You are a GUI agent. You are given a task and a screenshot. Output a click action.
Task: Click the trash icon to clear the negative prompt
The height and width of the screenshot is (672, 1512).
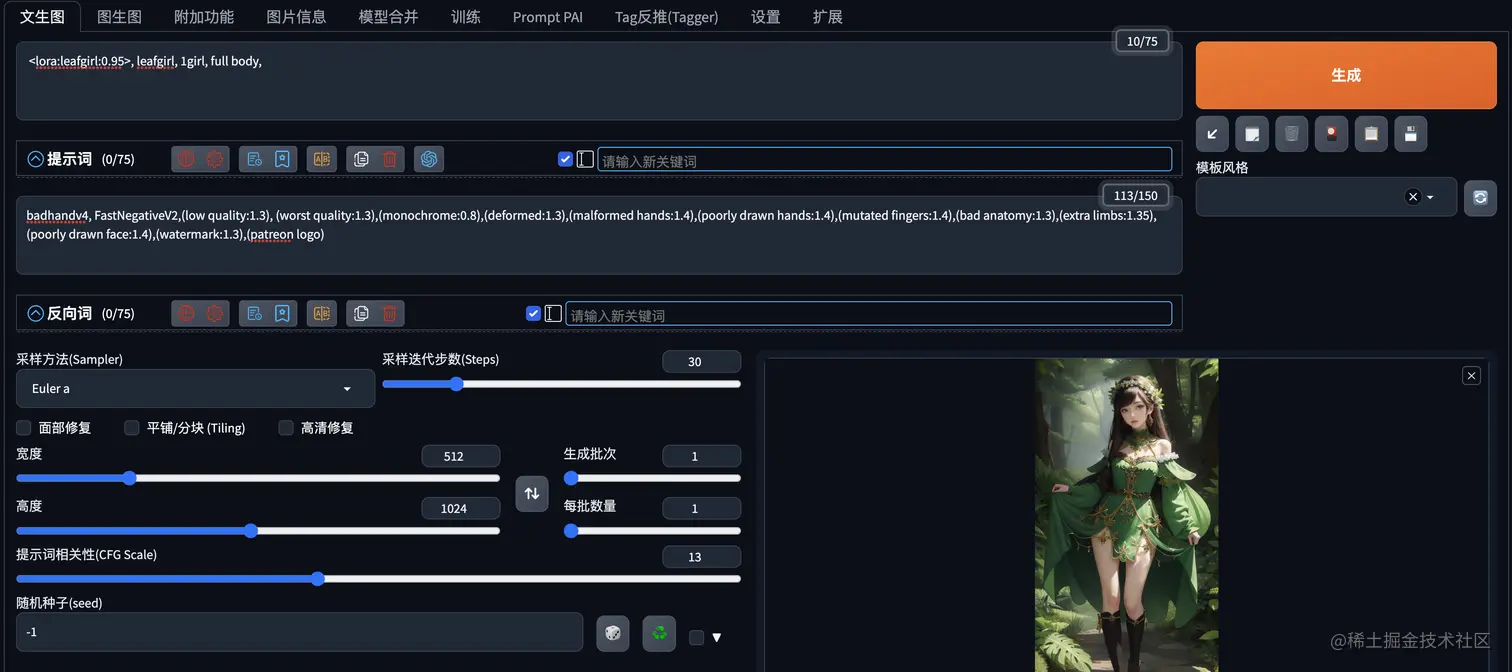(389, 313)
